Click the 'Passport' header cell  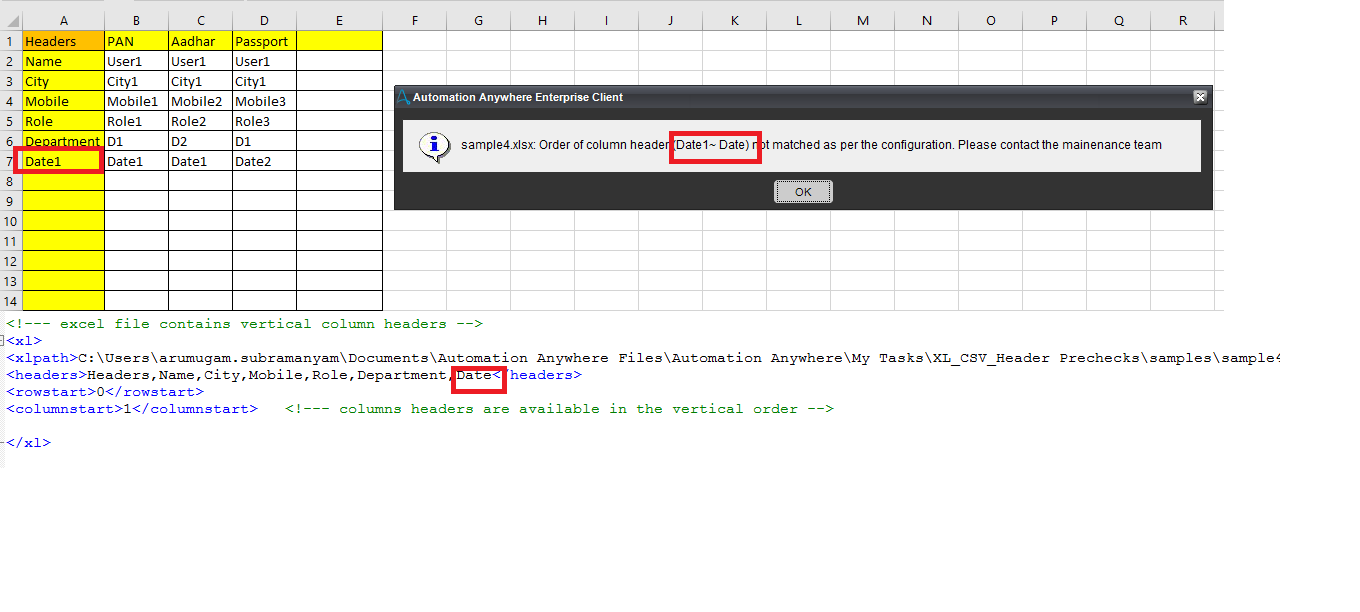click(x=264, y=41)
